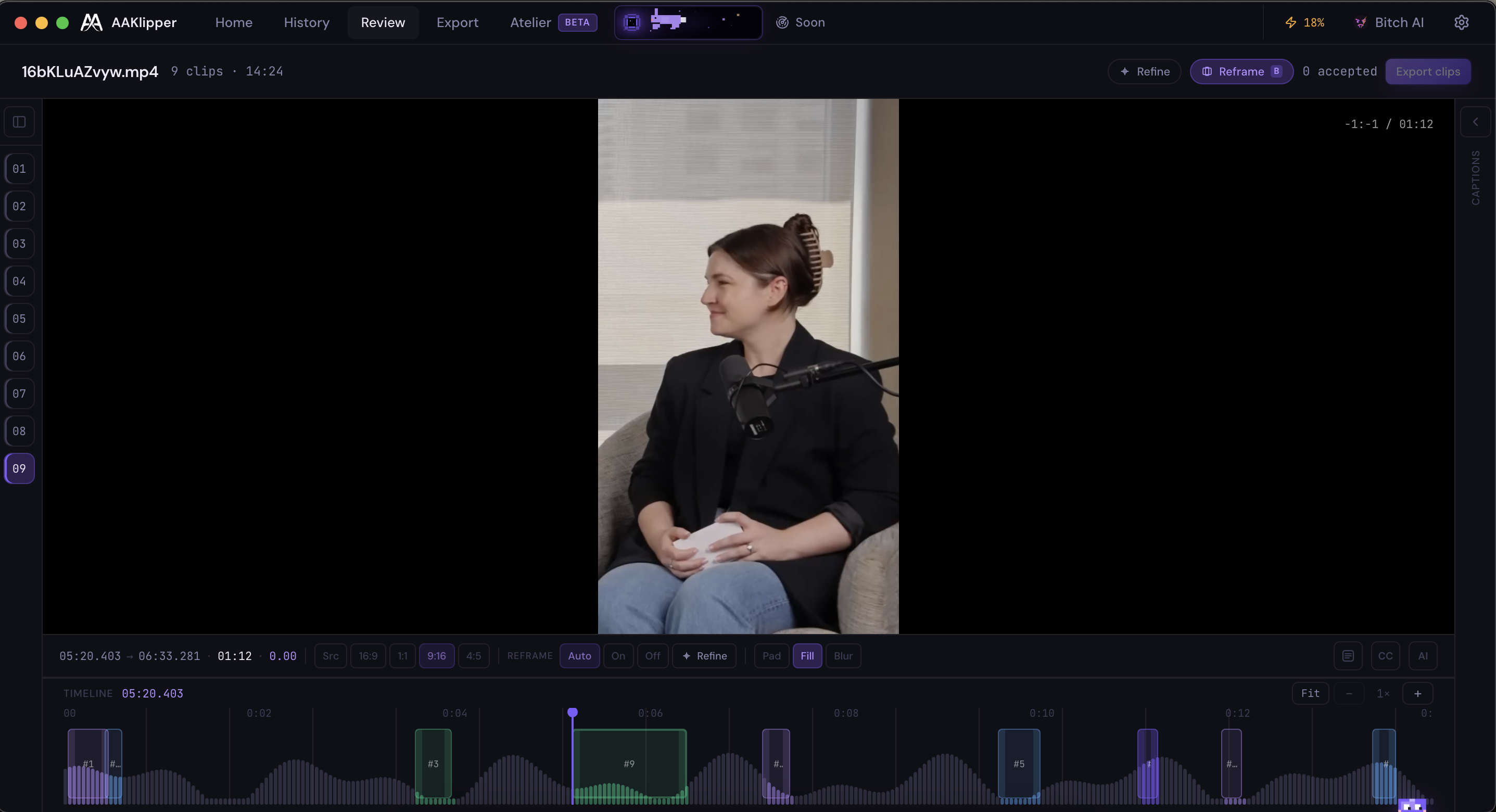
Task: Click the pixel-art chip widget in header
Action: (688, 23)
